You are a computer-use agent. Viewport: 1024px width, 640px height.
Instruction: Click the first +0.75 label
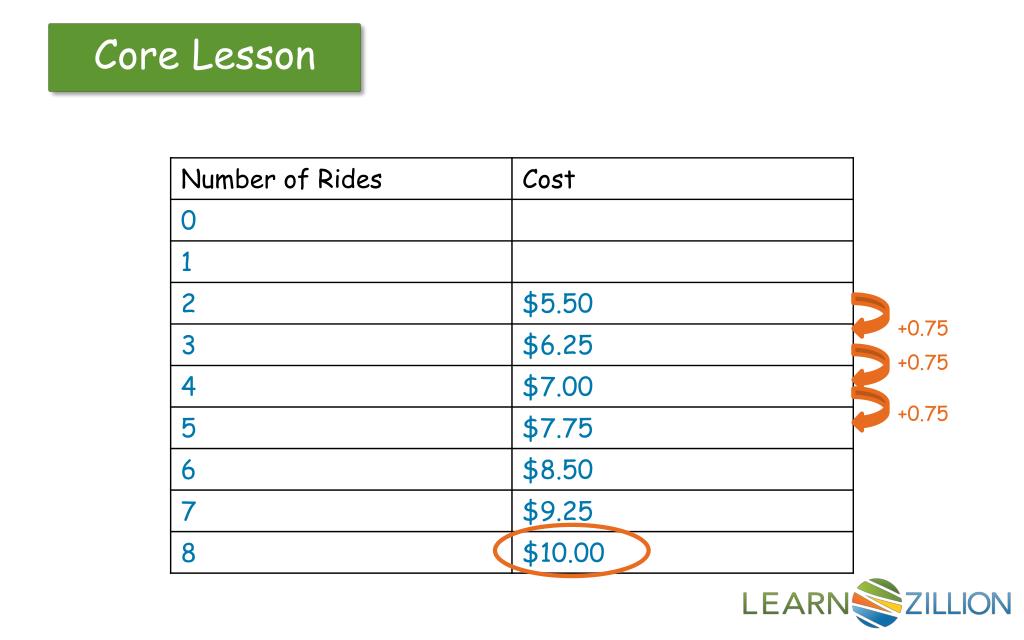coord(922,328)
